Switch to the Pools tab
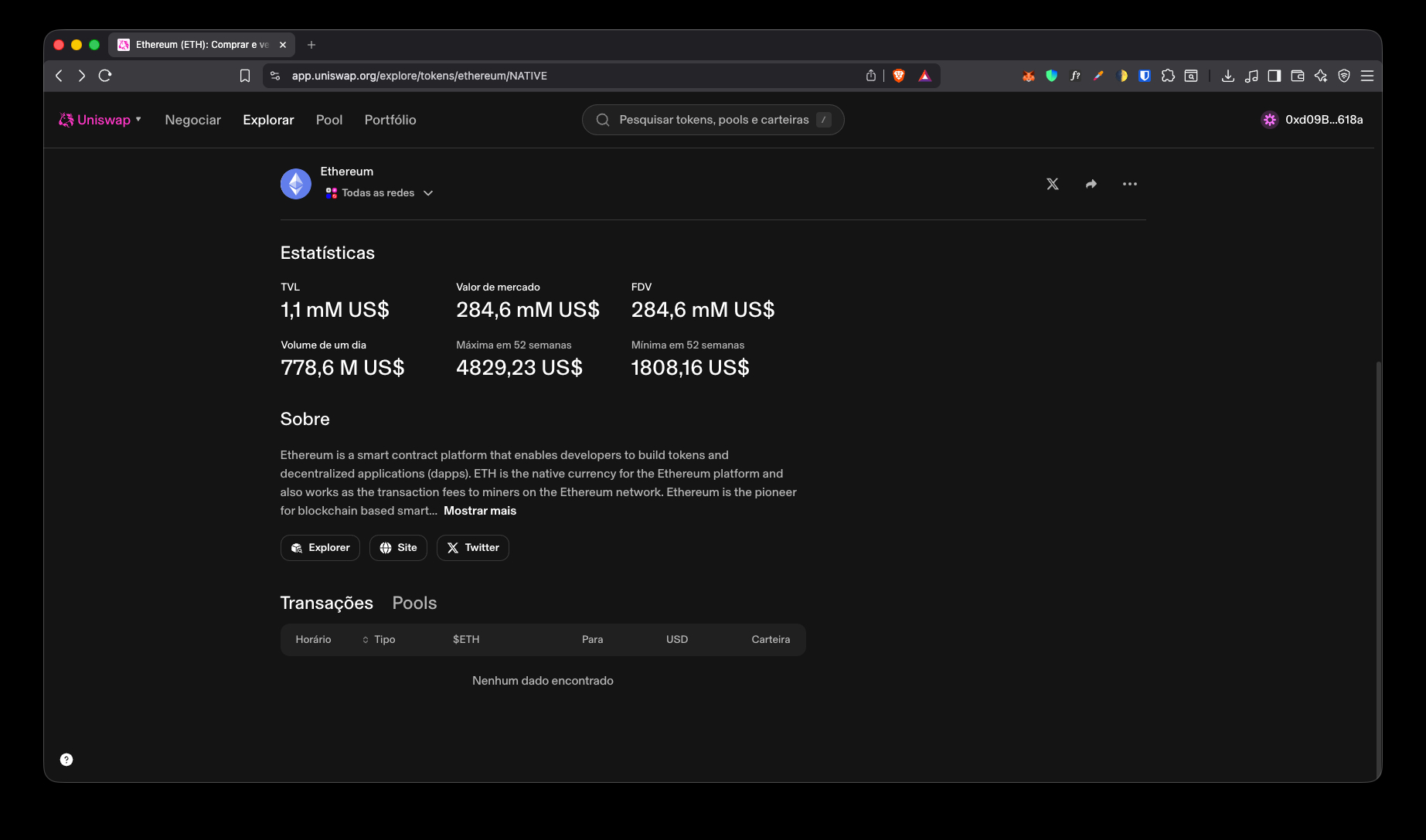1426x840 pixels. click(414, 603)
